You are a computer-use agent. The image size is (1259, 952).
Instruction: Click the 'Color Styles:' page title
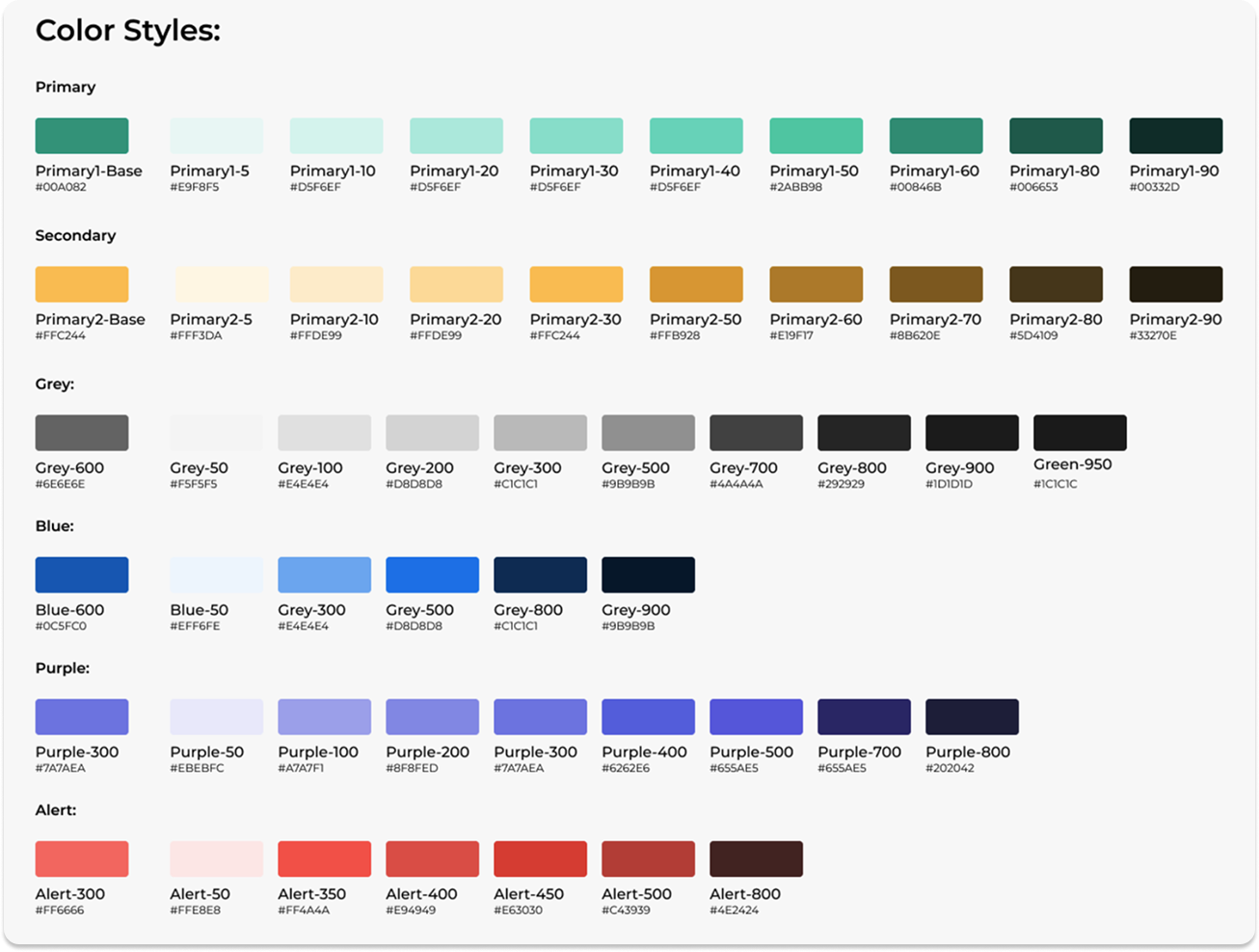point(128,31)
